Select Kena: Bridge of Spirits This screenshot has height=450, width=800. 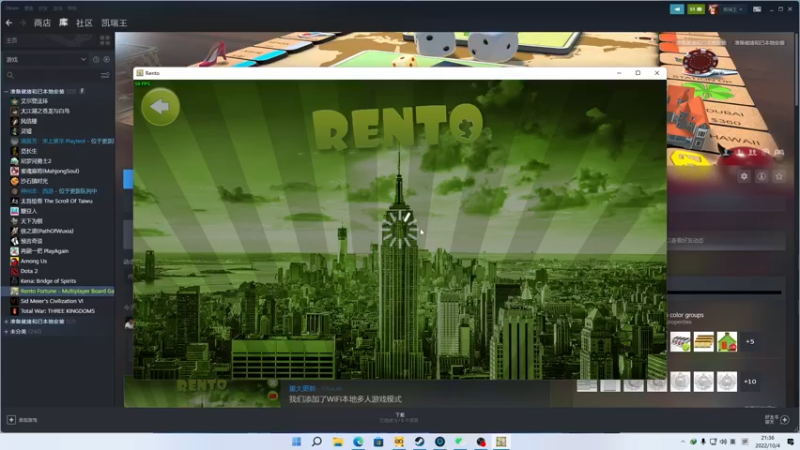point(48,281)
